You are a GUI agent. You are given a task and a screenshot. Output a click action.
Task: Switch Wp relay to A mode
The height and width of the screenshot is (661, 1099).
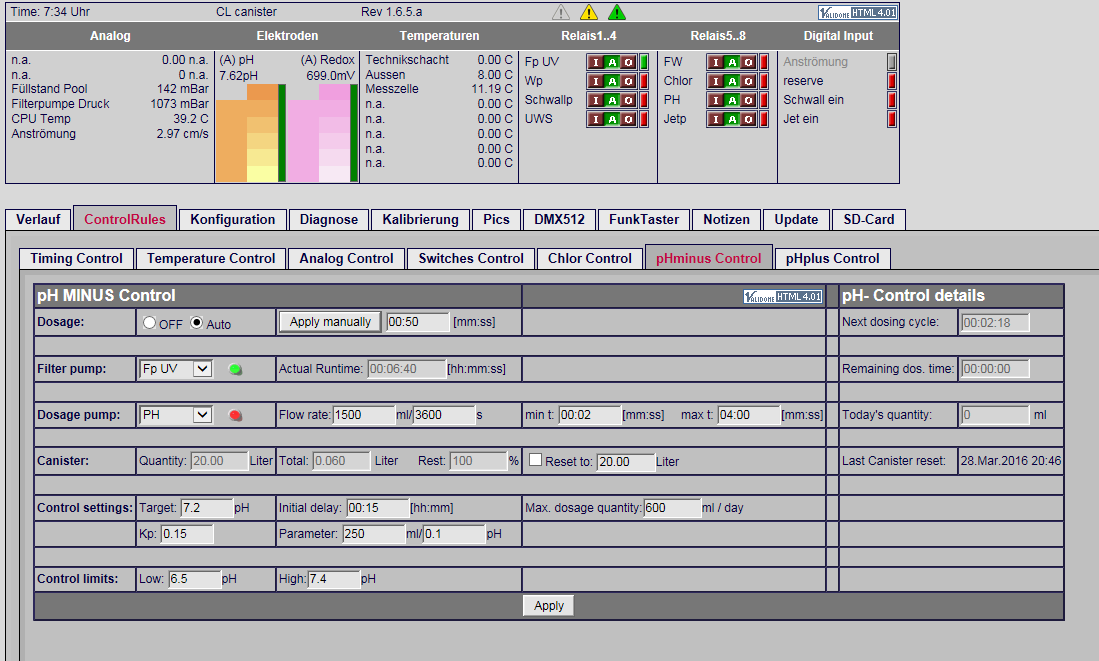click(613, 81)
